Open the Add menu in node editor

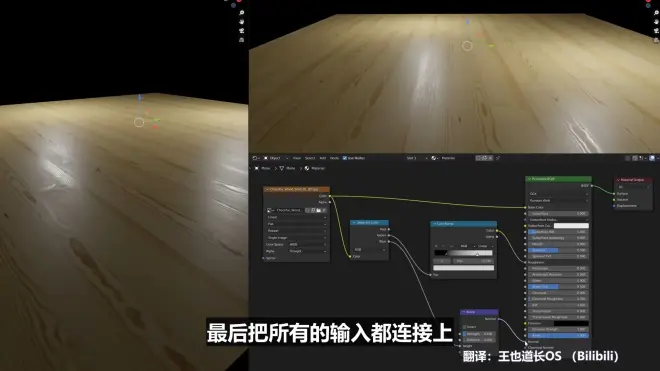[x=323, y=158]
